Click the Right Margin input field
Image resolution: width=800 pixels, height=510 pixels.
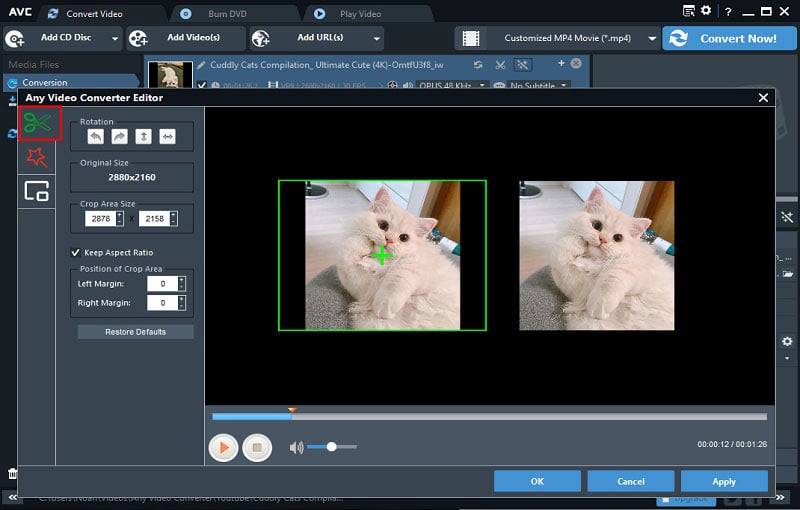coord(162,303)
